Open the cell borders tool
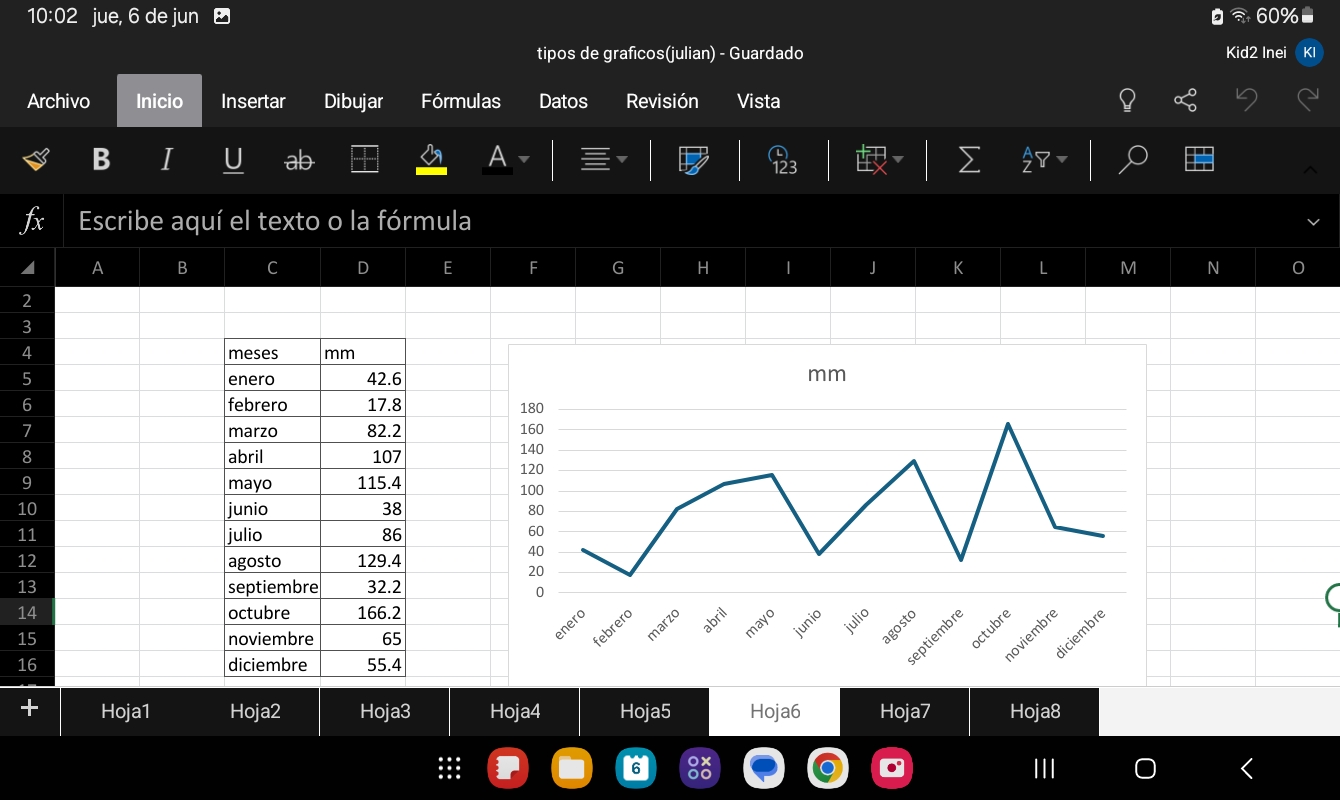 (x=365, y=160)
